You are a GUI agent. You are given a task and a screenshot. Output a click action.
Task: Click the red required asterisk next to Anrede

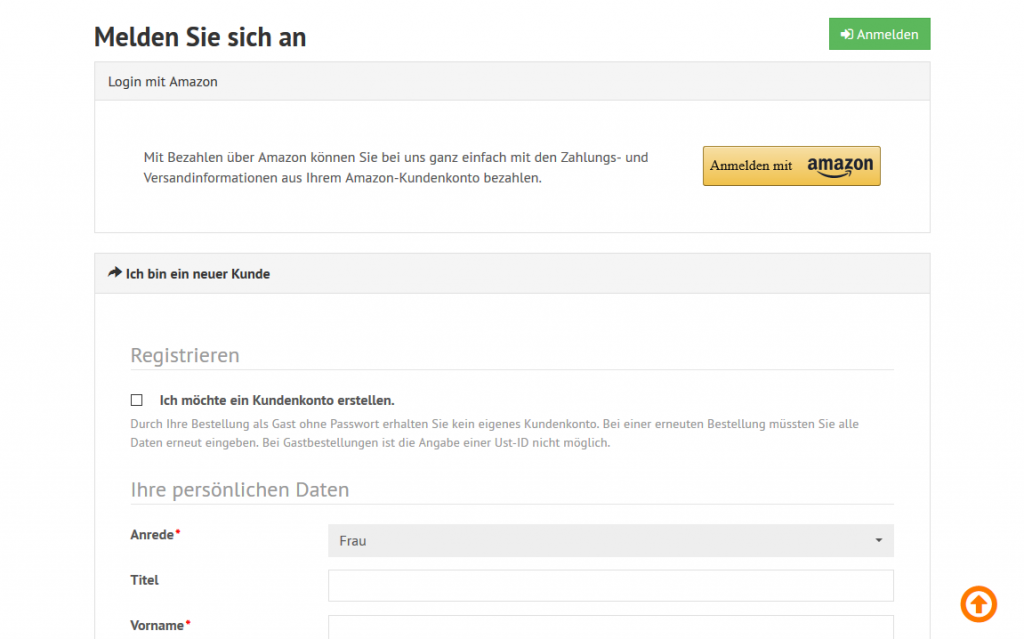point(178,534)
